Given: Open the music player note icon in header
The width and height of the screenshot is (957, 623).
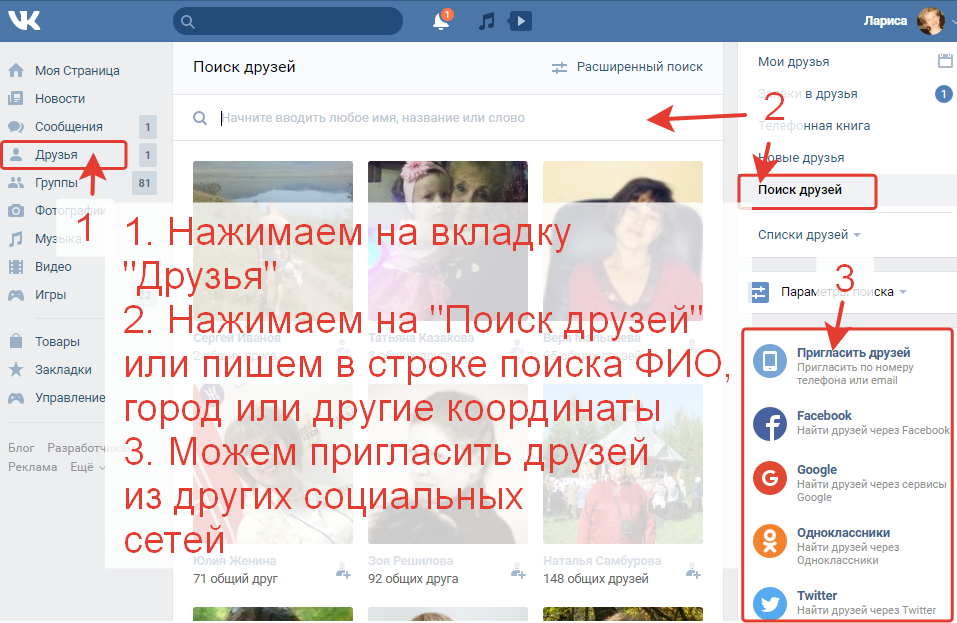Looking at the screenshot, I should point(486,21).
